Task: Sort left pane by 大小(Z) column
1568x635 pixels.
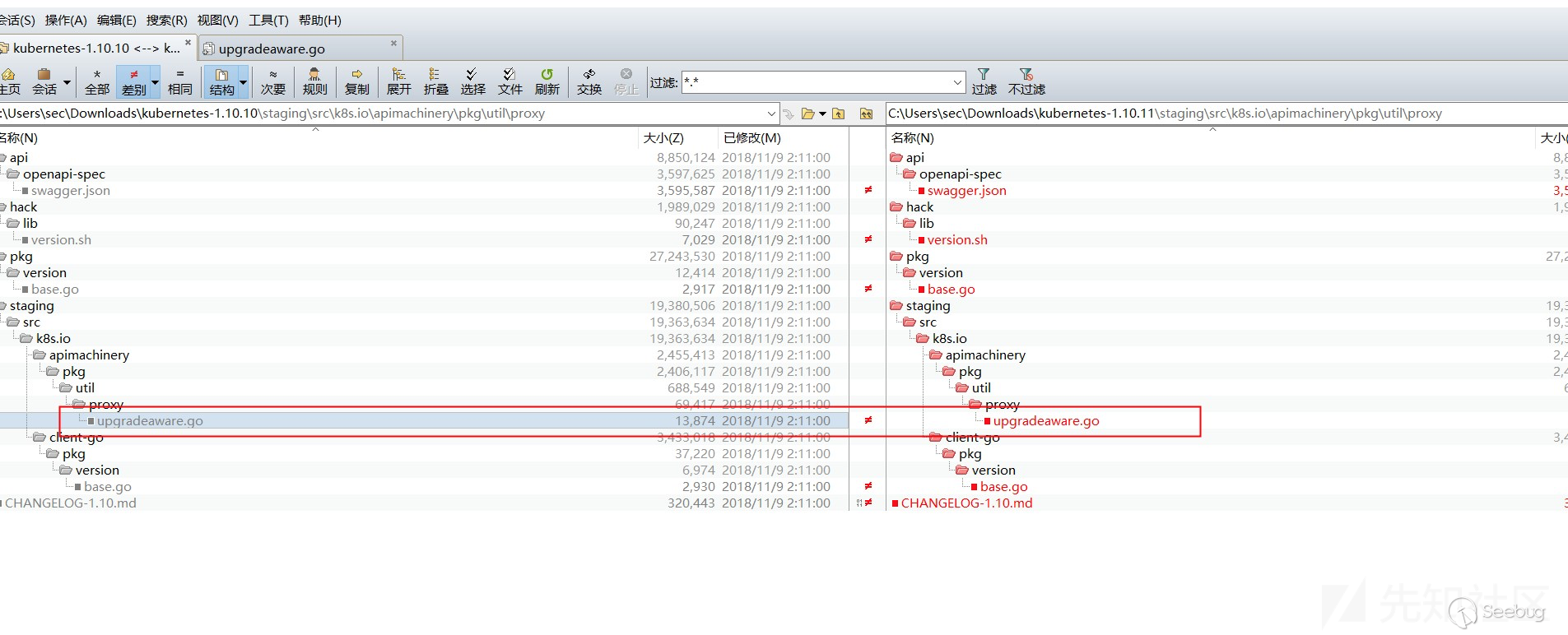Action: (677, 137)
